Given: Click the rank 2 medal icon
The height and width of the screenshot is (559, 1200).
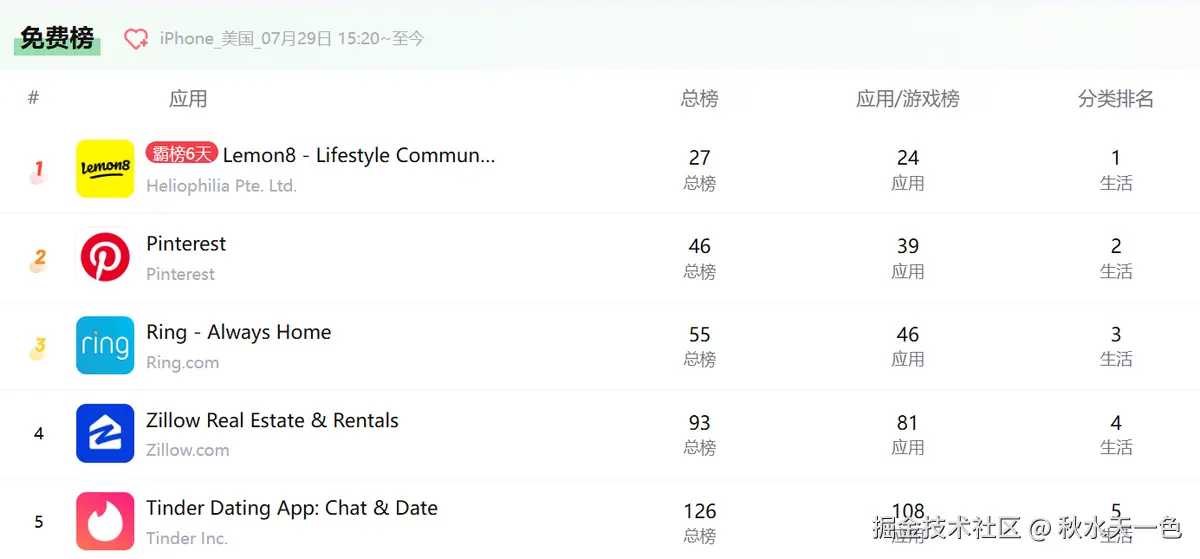Looking at the screenshot, I should [38, 258].
